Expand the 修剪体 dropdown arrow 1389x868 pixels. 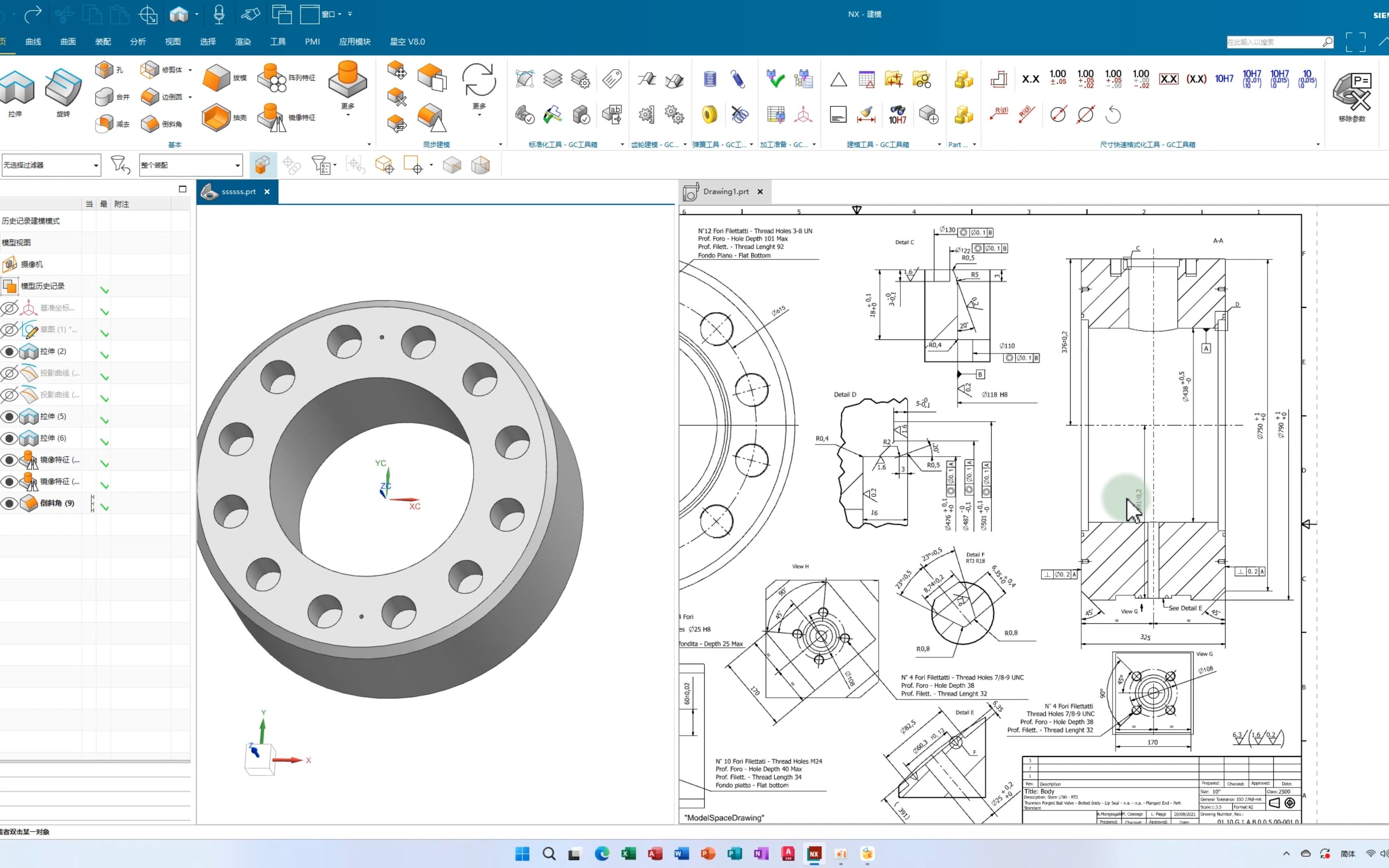[x=190, y=70]
